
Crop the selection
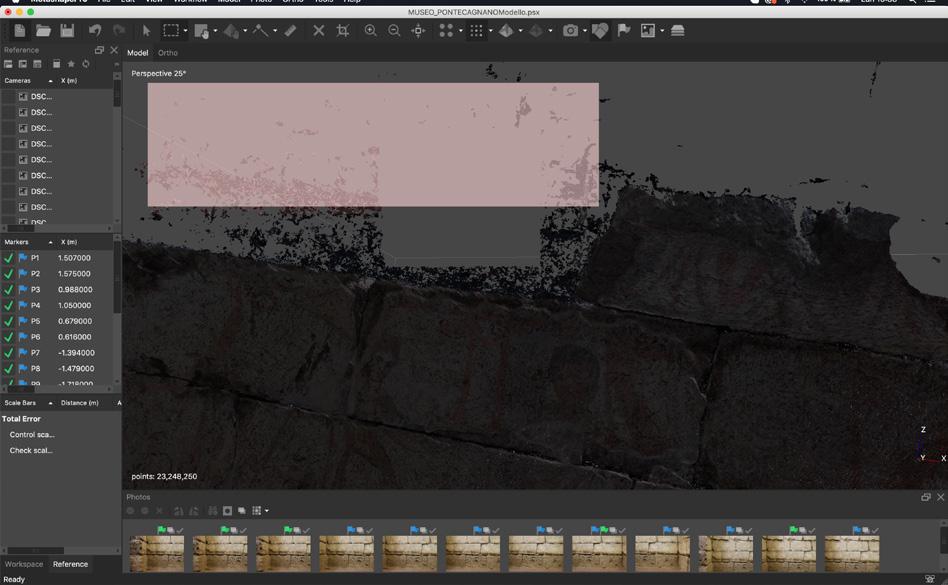(343, 31)
